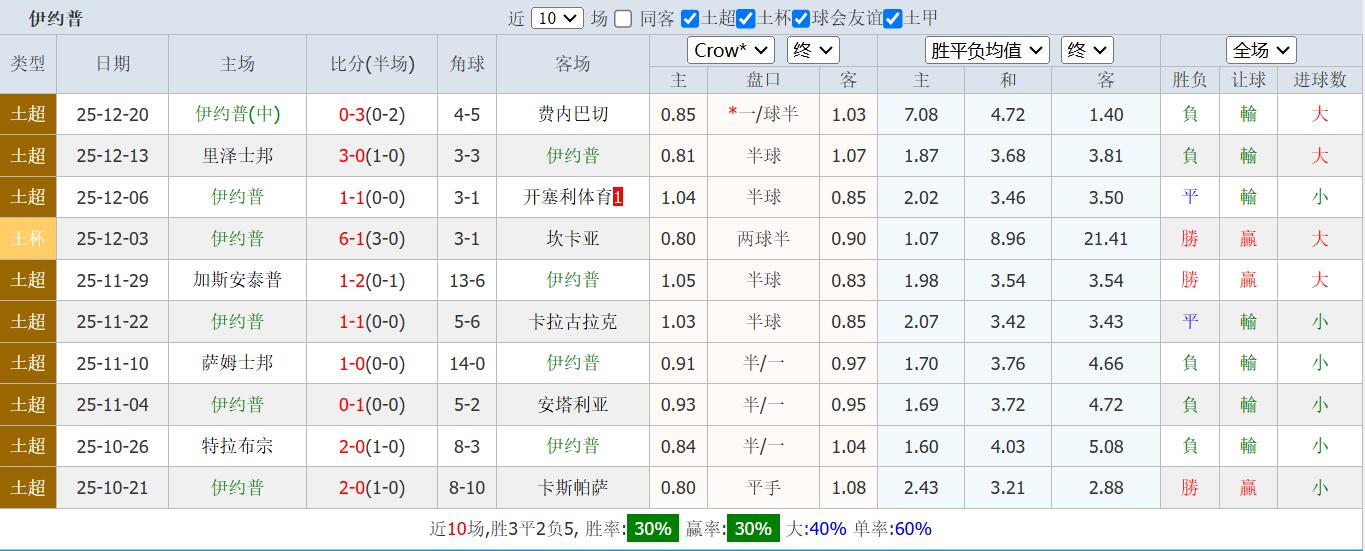The height and width of the screenshot is (551, 1365).
Task: Click handicap 两球半 cell
Action: click(x=764, y=239)
